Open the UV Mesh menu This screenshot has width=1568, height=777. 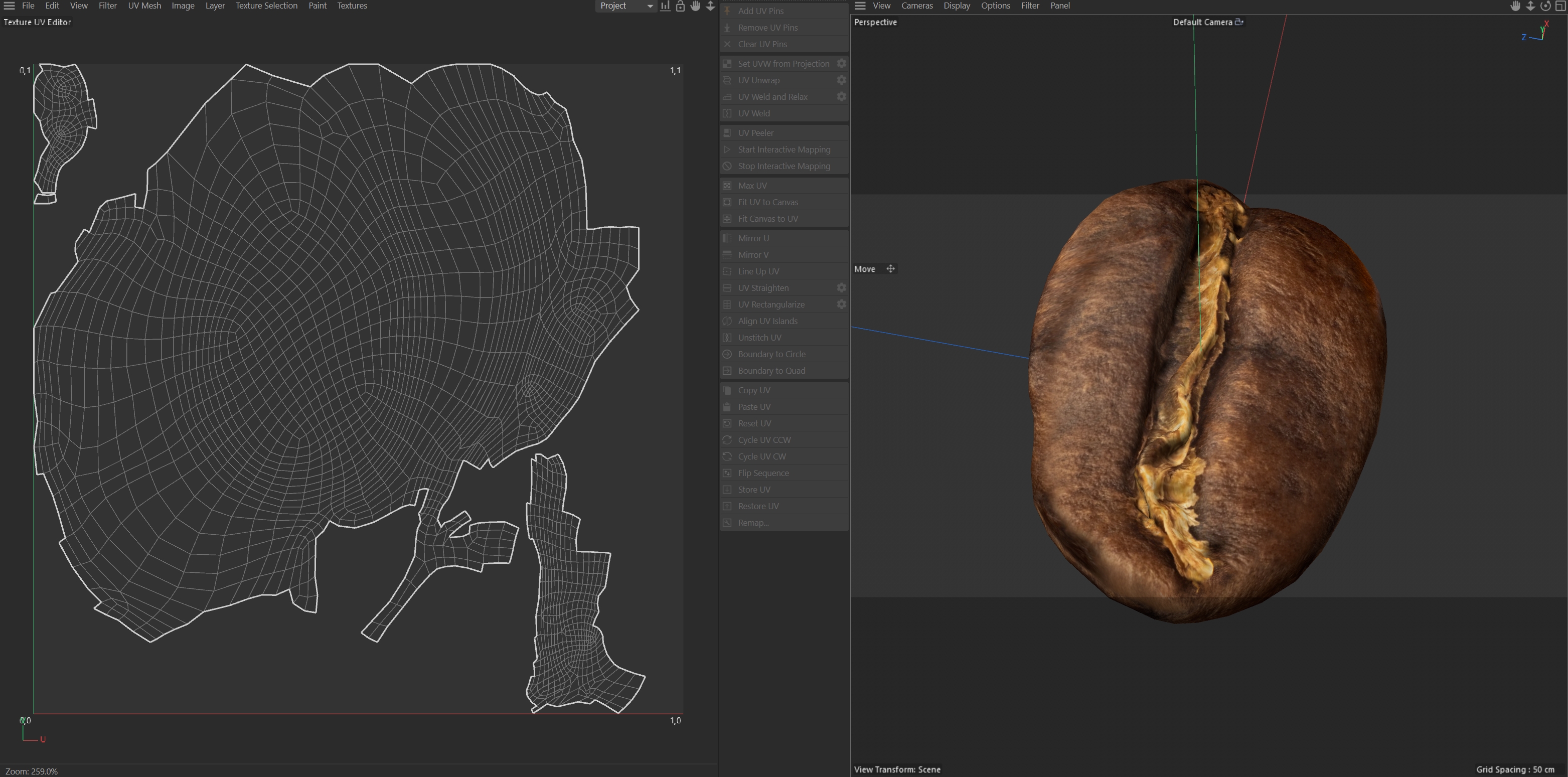(144, 6)
